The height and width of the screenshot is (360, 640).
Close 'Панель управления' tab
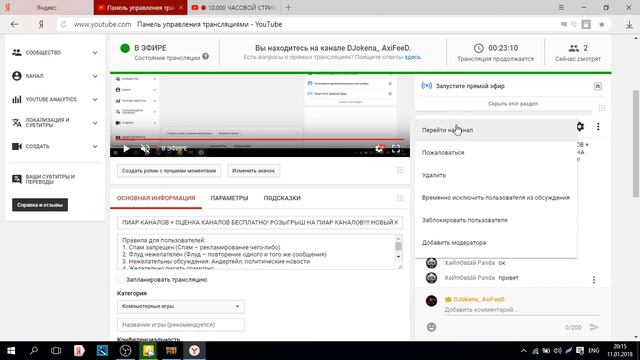181,7
